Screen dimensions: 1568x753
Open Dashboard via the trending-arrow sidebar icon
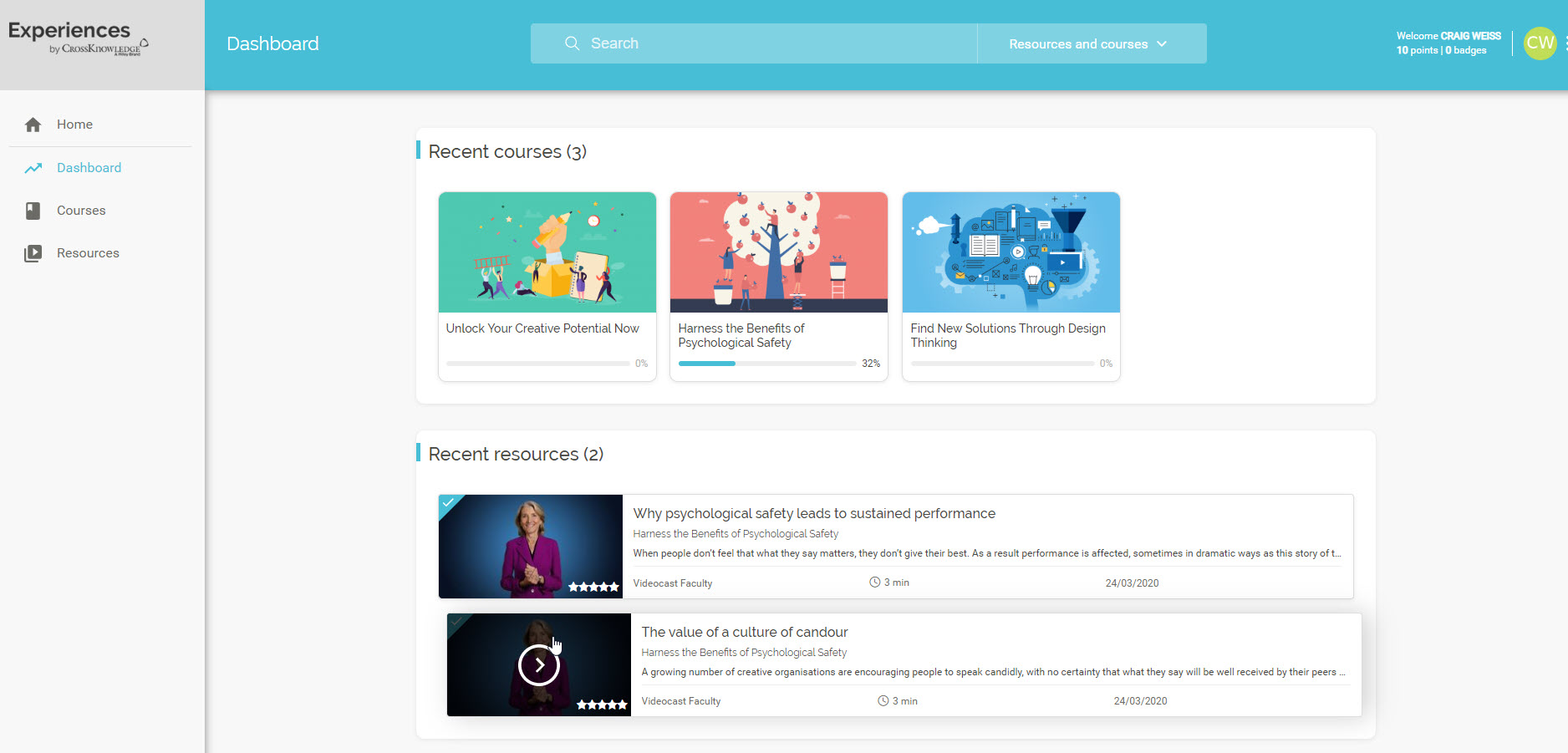33,167
